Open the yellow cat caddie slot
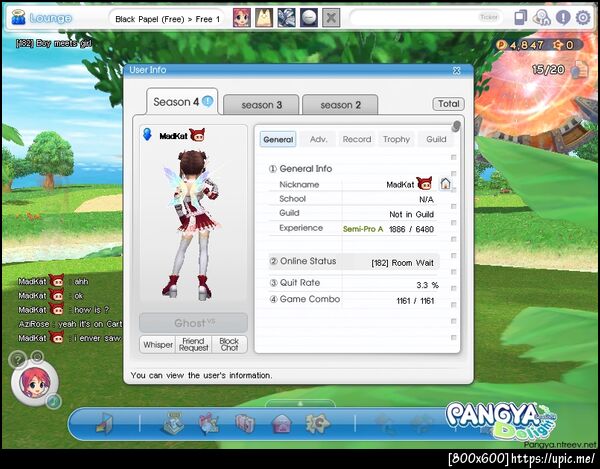 [264, 18]
